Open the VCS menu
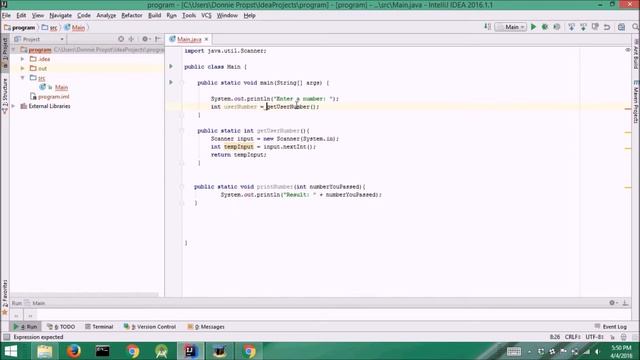The image size is (640, 360). click(206, 16)
